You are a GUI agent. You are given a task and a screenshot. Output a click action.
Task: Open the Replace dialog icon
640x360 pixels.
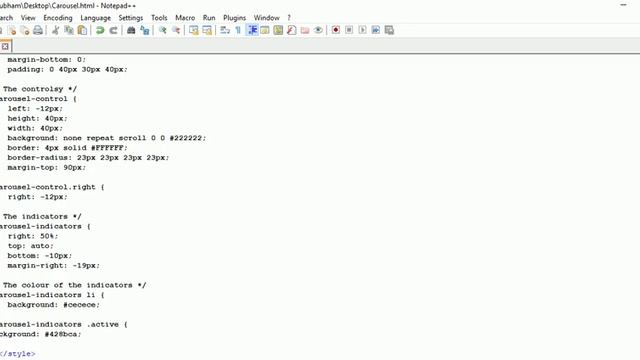point(144,30)
